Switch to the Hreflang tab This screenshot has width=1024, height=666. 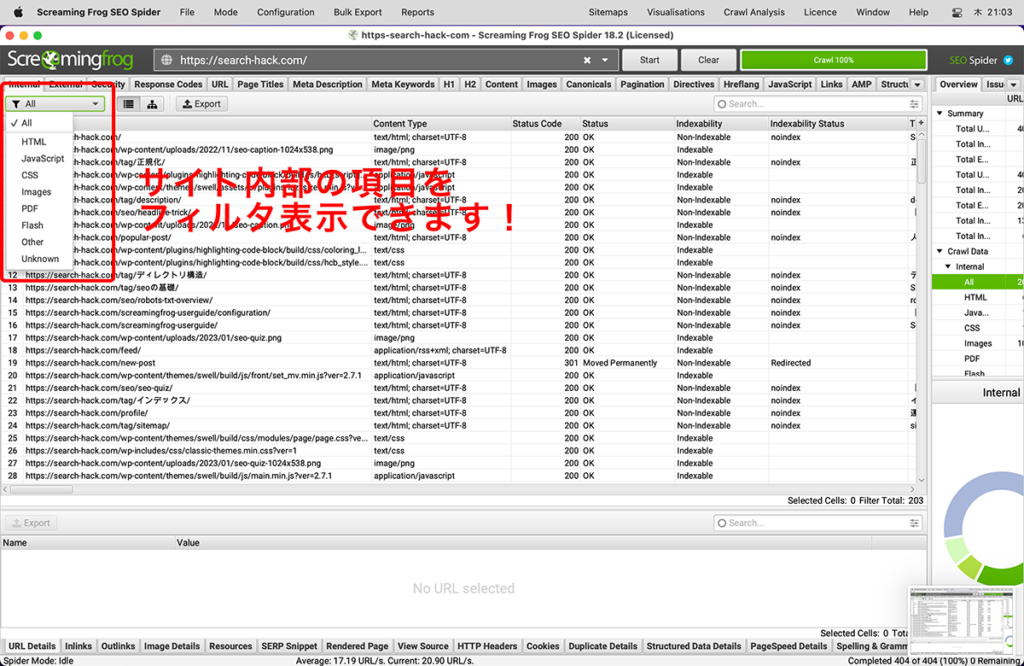tap(741, 84)
